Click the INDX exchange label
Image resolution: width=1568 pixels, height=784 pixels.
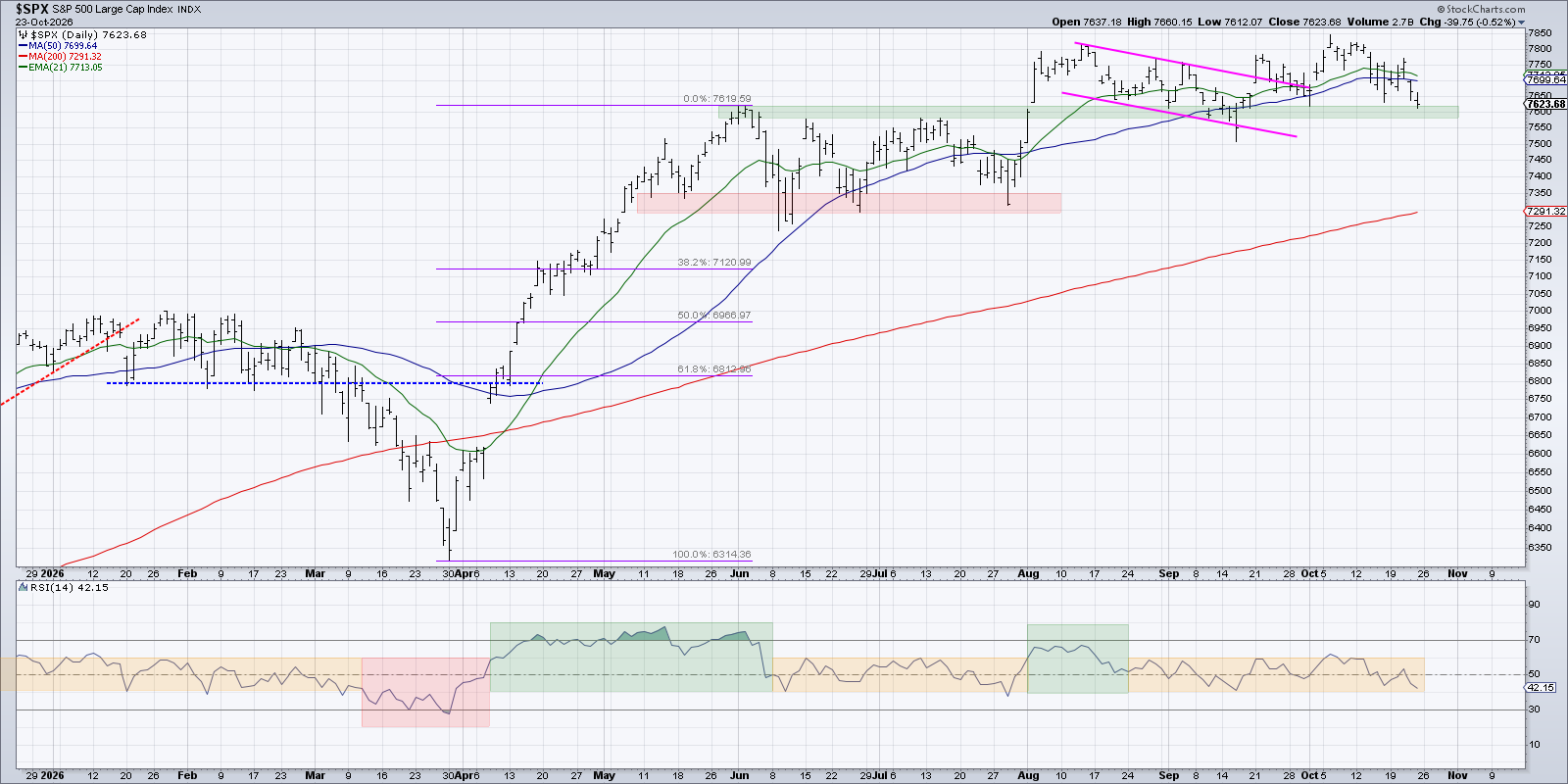coord(190,10)
